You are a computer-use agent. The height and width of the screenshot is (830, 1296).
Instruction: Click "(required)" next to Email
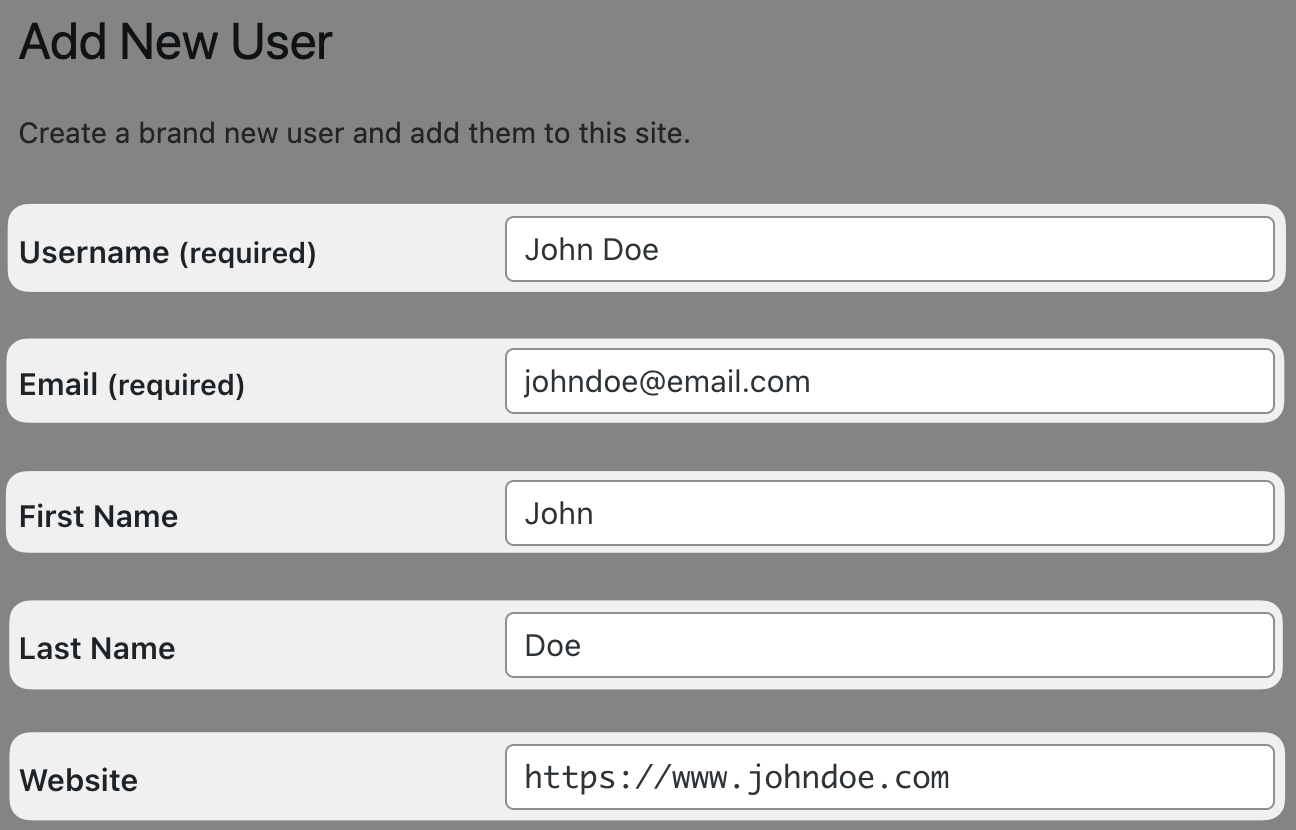coord(176,385)
